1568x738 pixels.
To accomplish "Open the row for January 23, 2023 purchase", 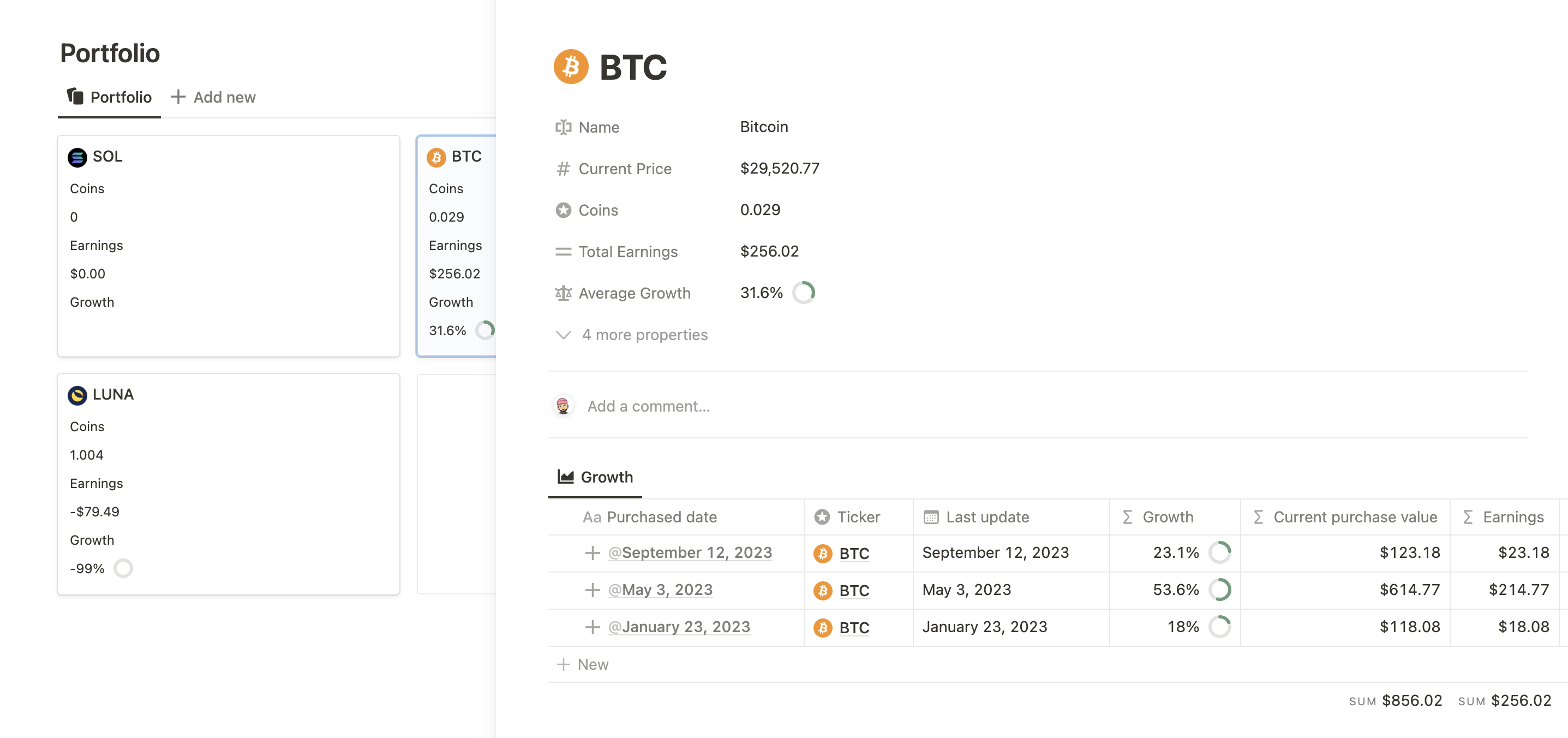I will tap(679, 627).
